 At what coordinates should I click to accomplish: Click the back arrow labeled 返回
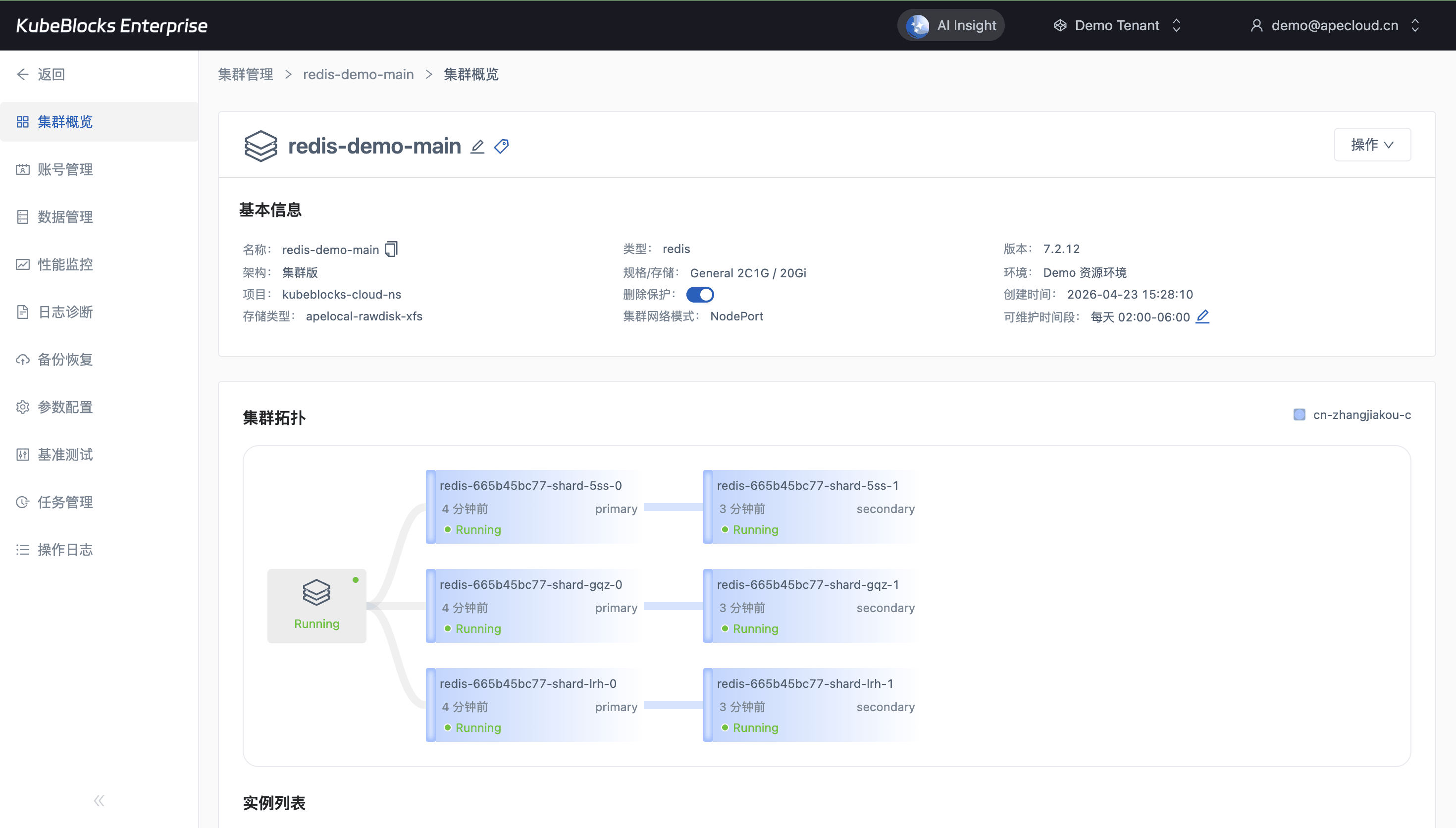[41, 74]
